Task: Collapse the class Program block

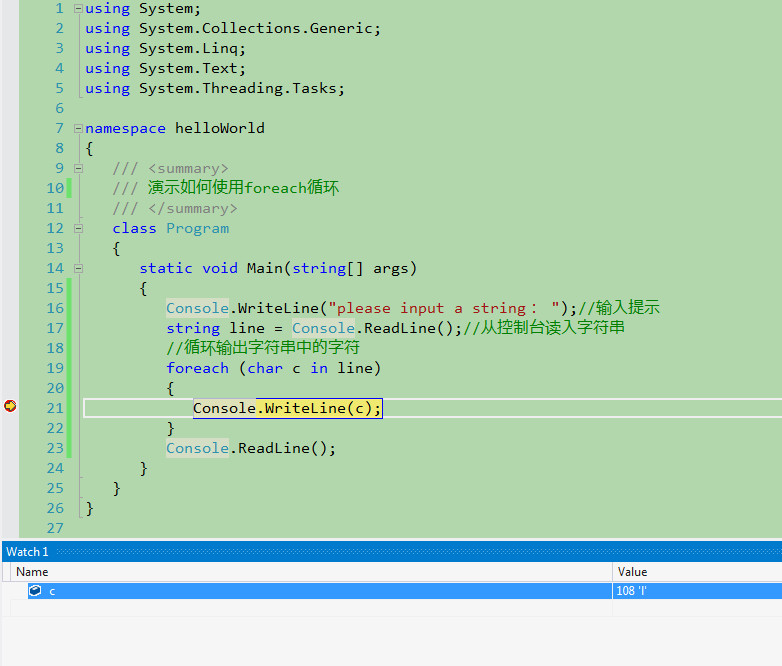Action: click(x=78, y=228)
